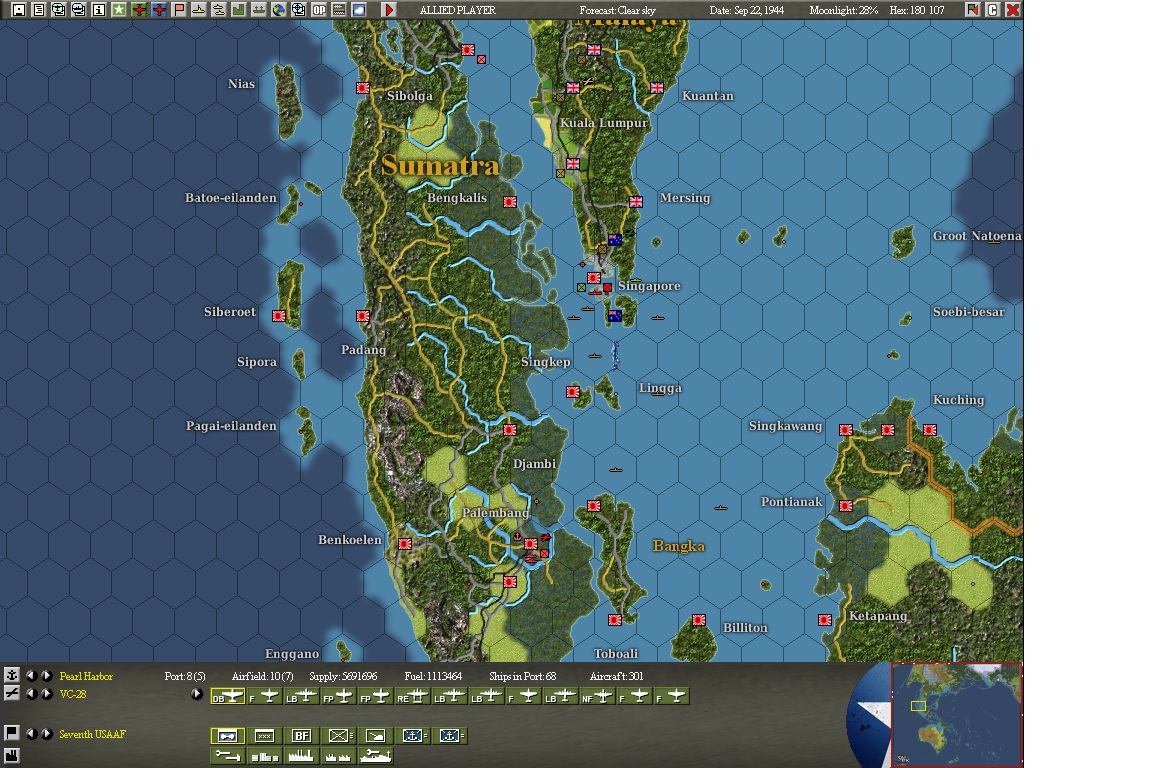This screenshot has height=768, width=1152.
Task: Click the Pearl Harbor base name
Action: [x=86, y=676]
